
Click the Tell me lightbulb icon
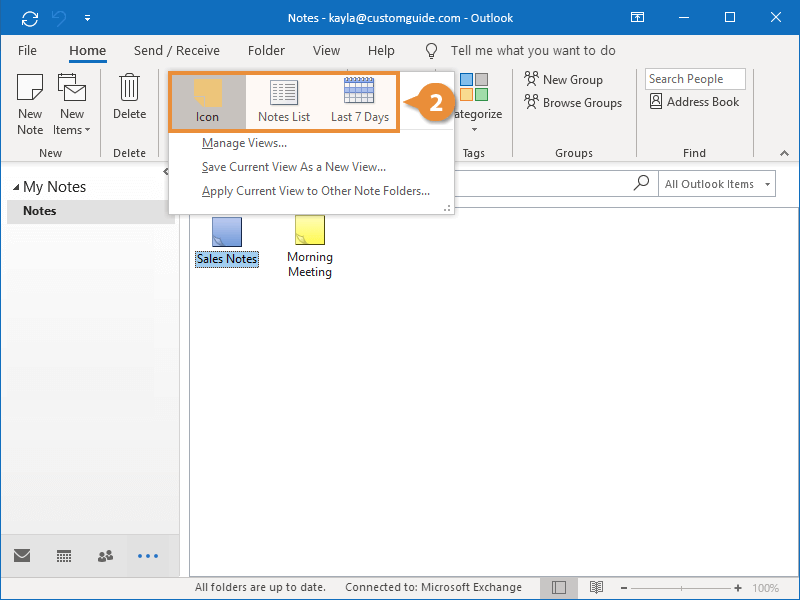coord(432,51)
